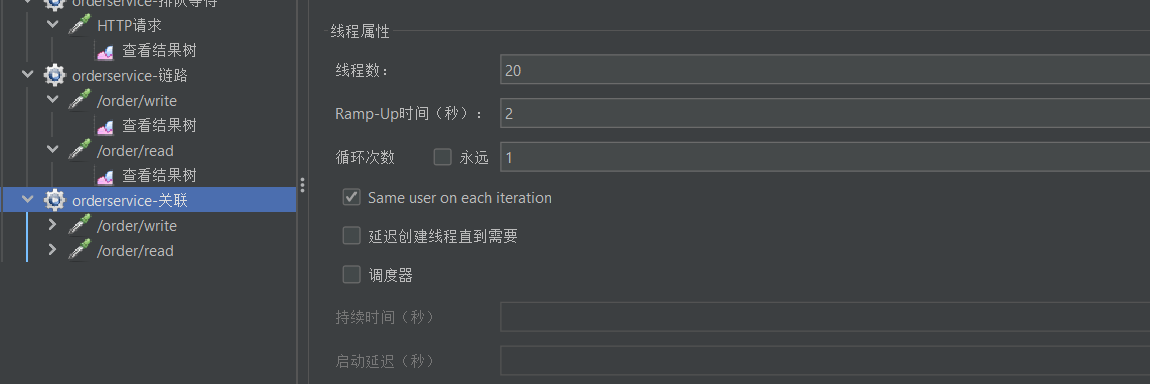Click the results tree icon under /order/read
This screenshot has height=384, width=1150.
[x=105, y=176]
